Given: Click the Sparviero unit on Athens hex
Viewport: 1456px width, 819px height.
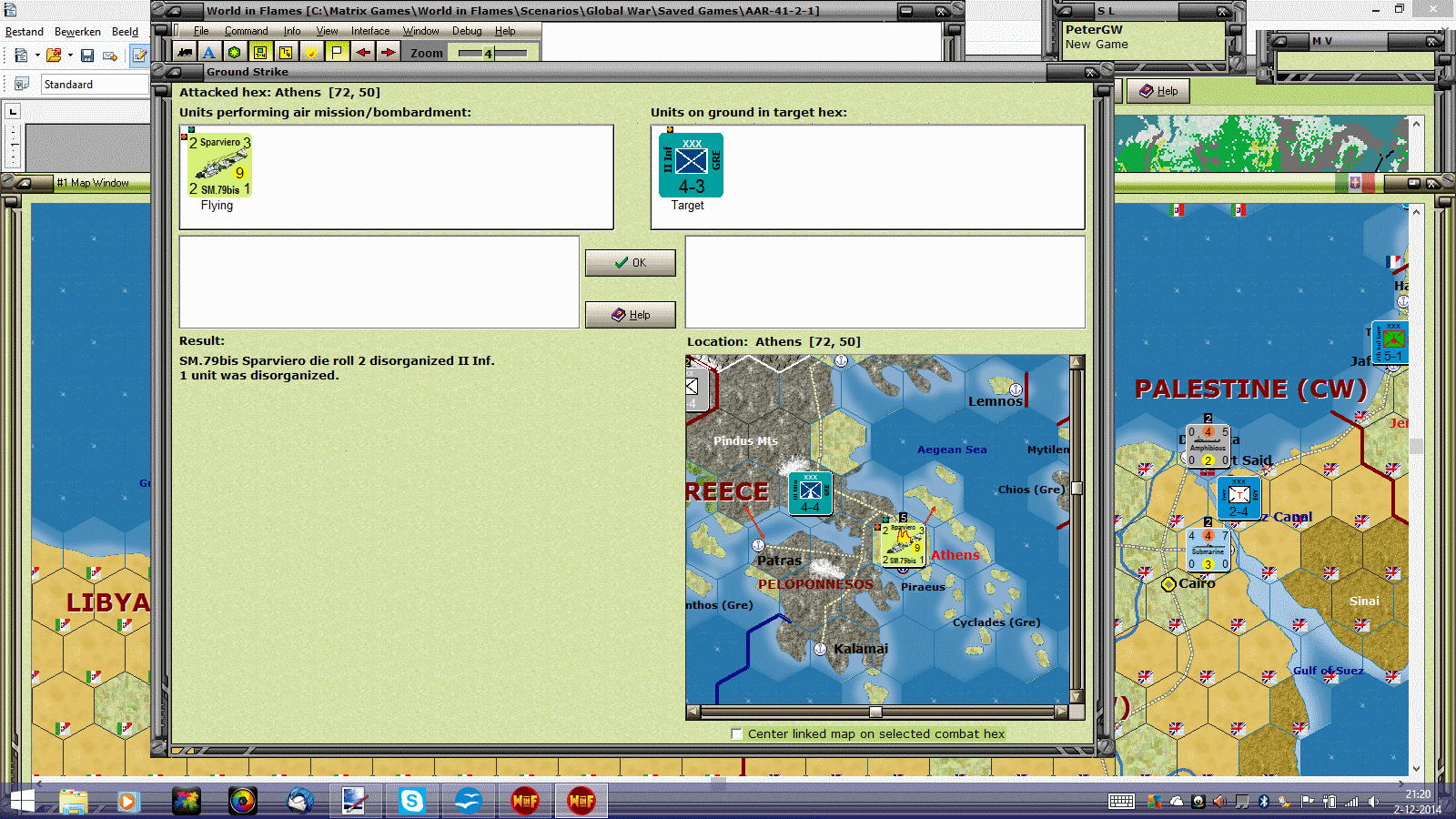Looking at the screenshot, I should point(903,545).
